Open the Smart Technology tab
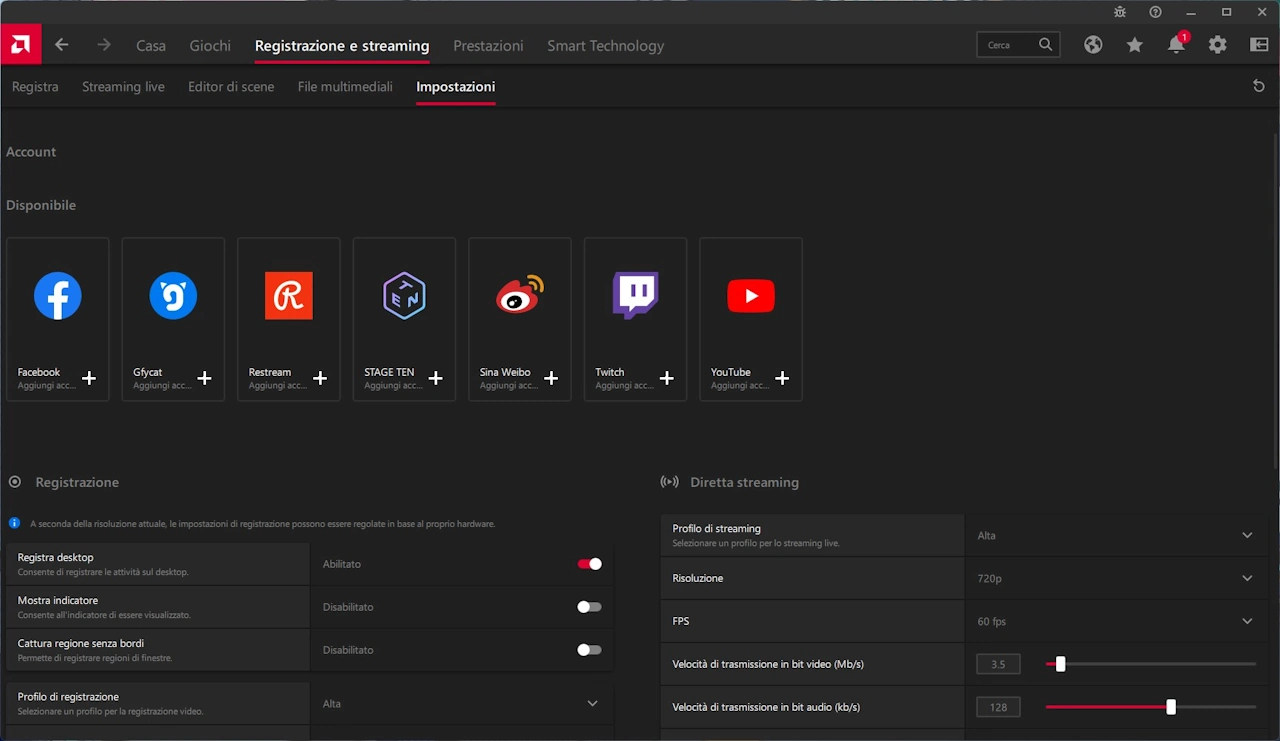This screenshot has width=1280, height=741. (605, 45)
